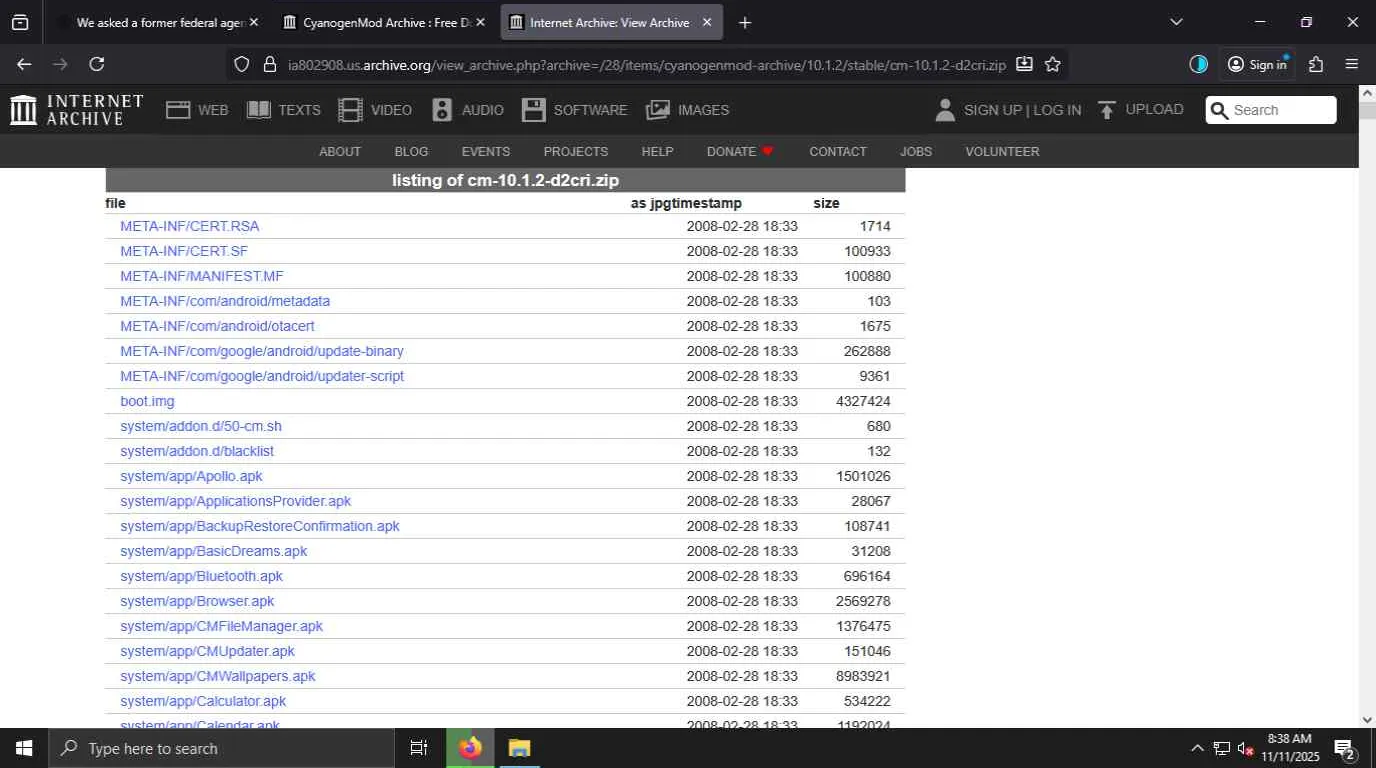
Task: Open the system/addon.d/50-cm.sh link
Action: point(201,426)
